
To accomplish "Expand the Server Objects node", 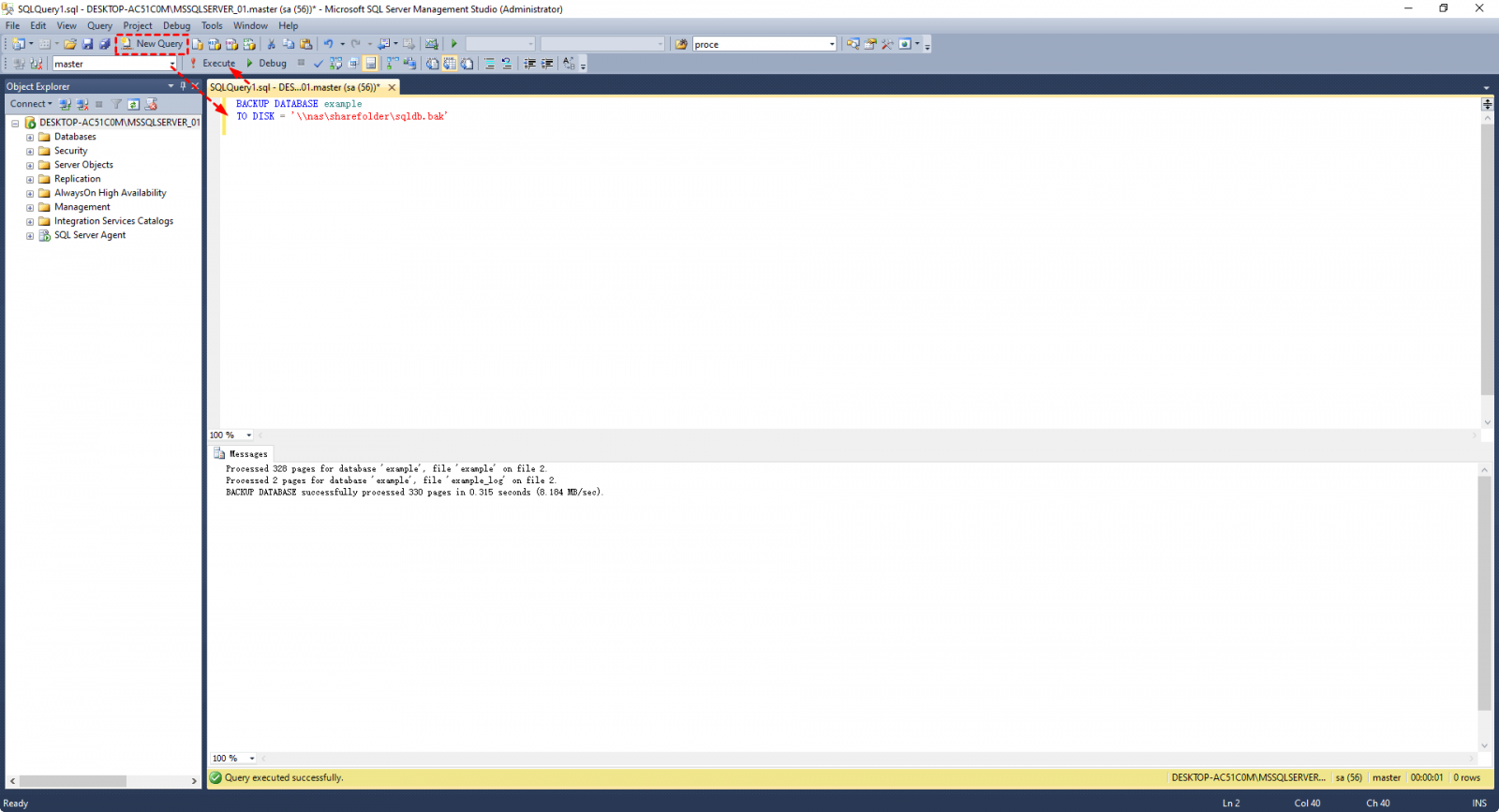I will coord(30,165).
